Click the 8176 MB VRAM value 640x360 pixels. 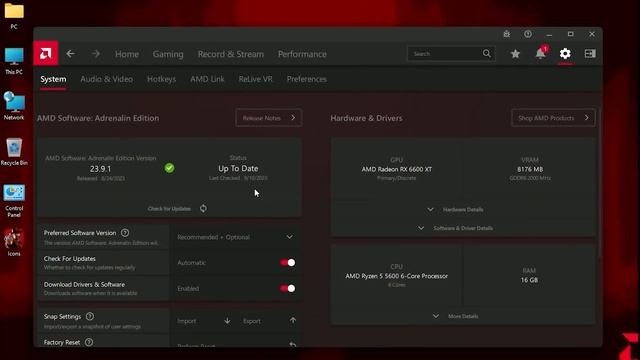[x=530, y=169]
